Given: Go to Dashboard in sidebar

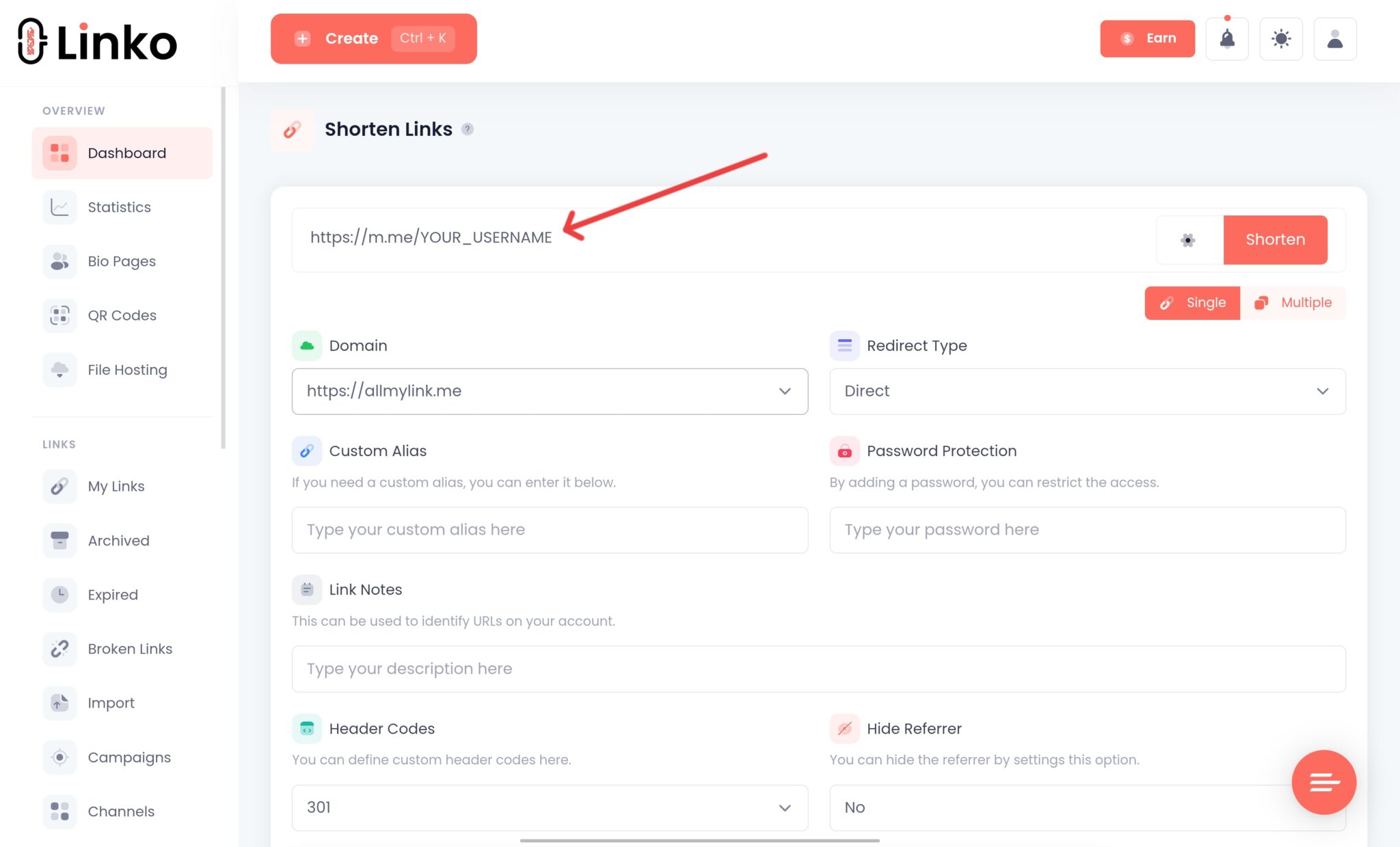Looking at the screenshot, I should click(122, 153).
